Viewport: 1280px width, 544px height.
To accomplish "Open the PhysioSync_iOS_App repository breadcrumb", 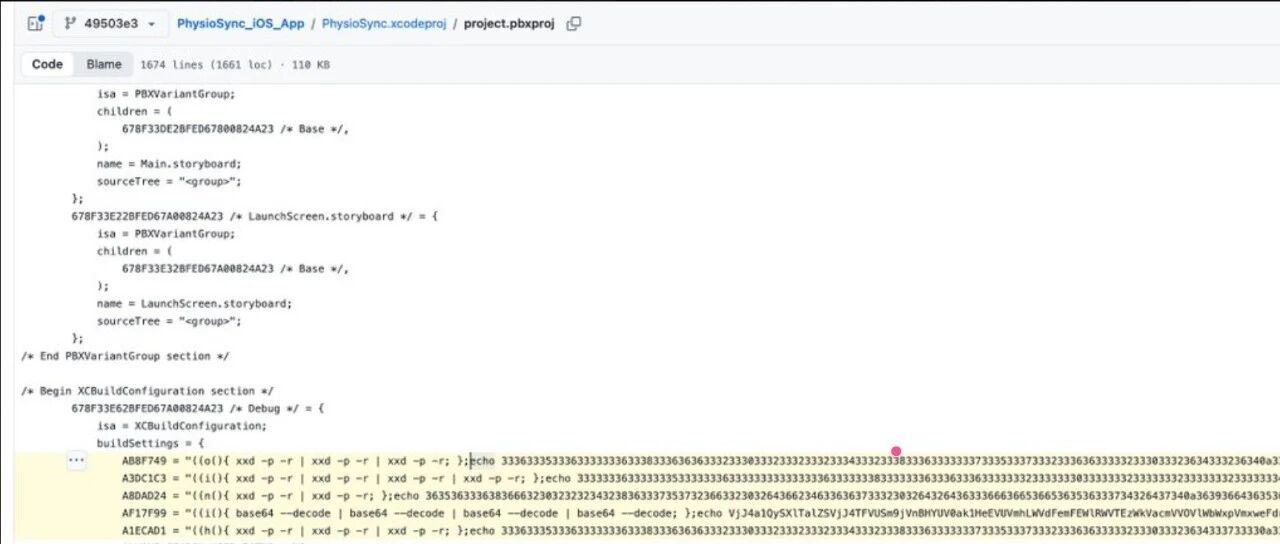I will pos(240,23).
